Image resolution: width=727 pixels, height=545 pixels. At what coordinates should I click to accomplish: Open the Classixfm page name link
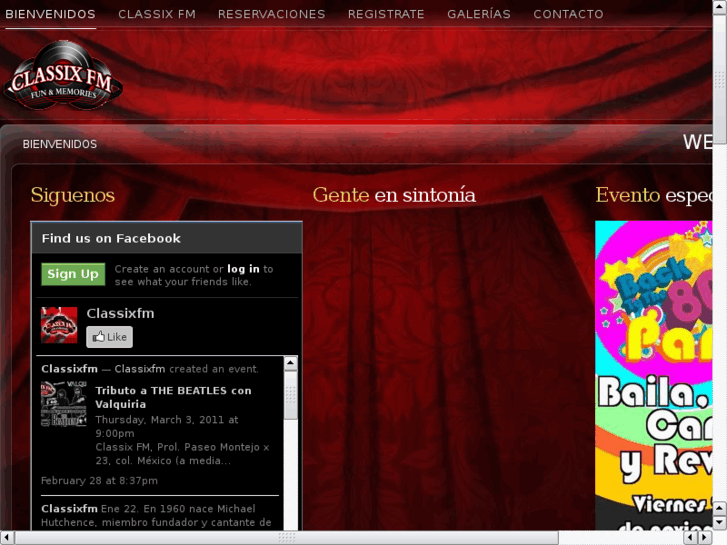[x=120, y=313]
